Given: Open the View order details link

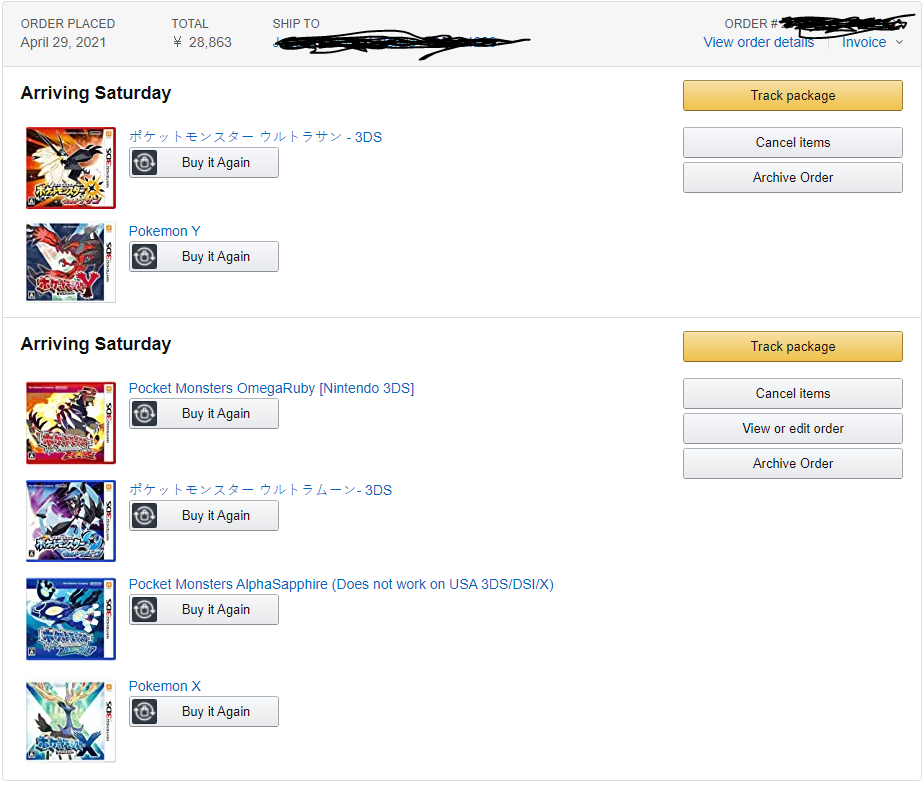Looking at the screenshot, I should (758, 42).
